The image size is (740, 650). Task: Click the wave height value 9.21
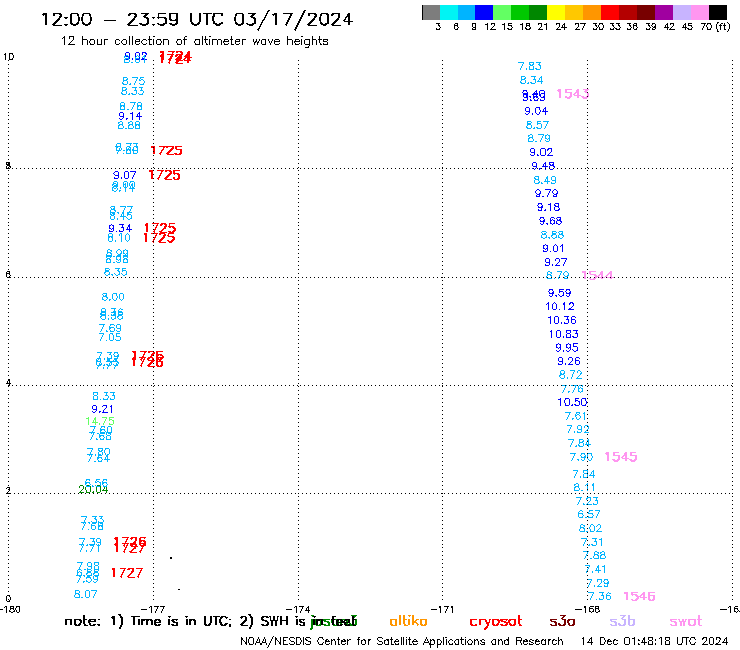[x=102, y=409]
